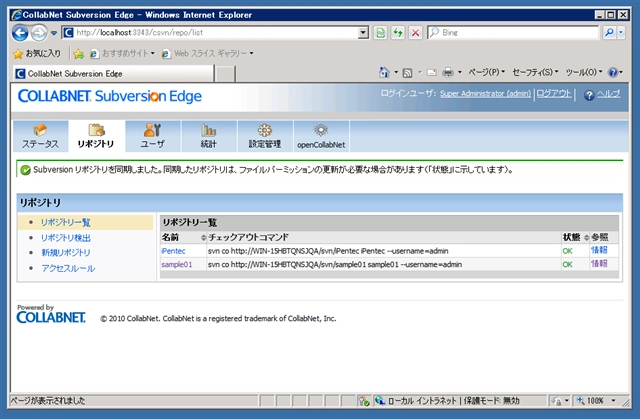Open a new blank browser tab
The image size is (640, 419).
[225, 74]
